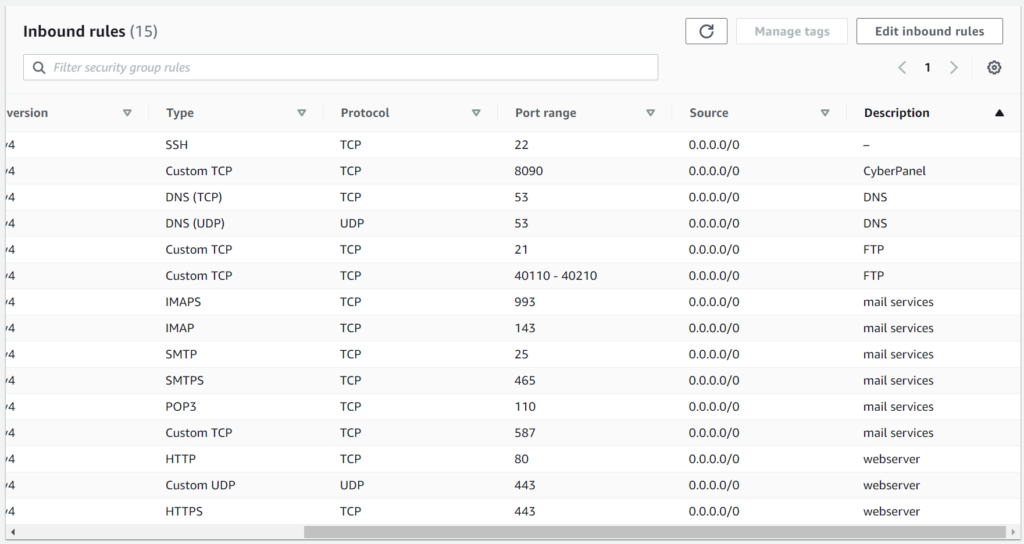Open Port range column sort dropdown

650,113
